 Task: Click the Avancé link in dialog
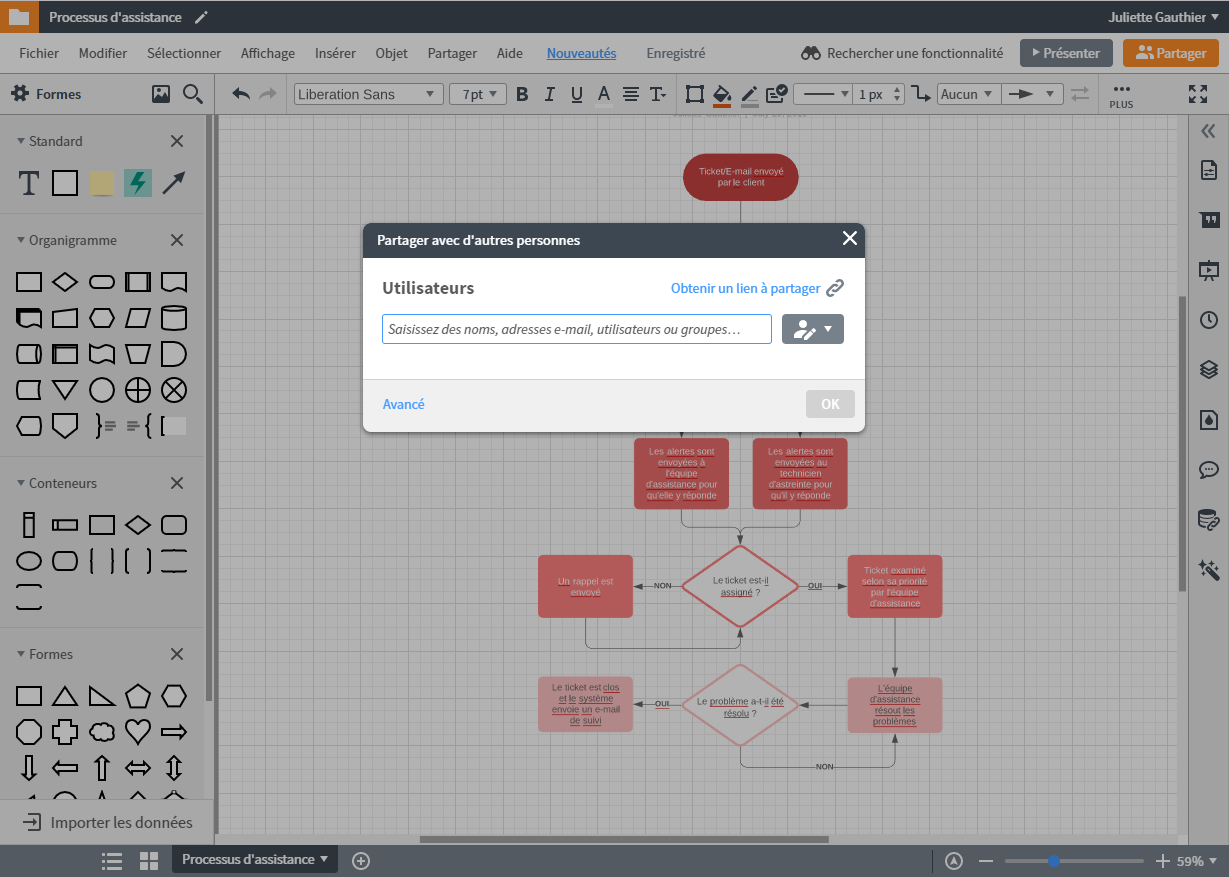(403, 404)
